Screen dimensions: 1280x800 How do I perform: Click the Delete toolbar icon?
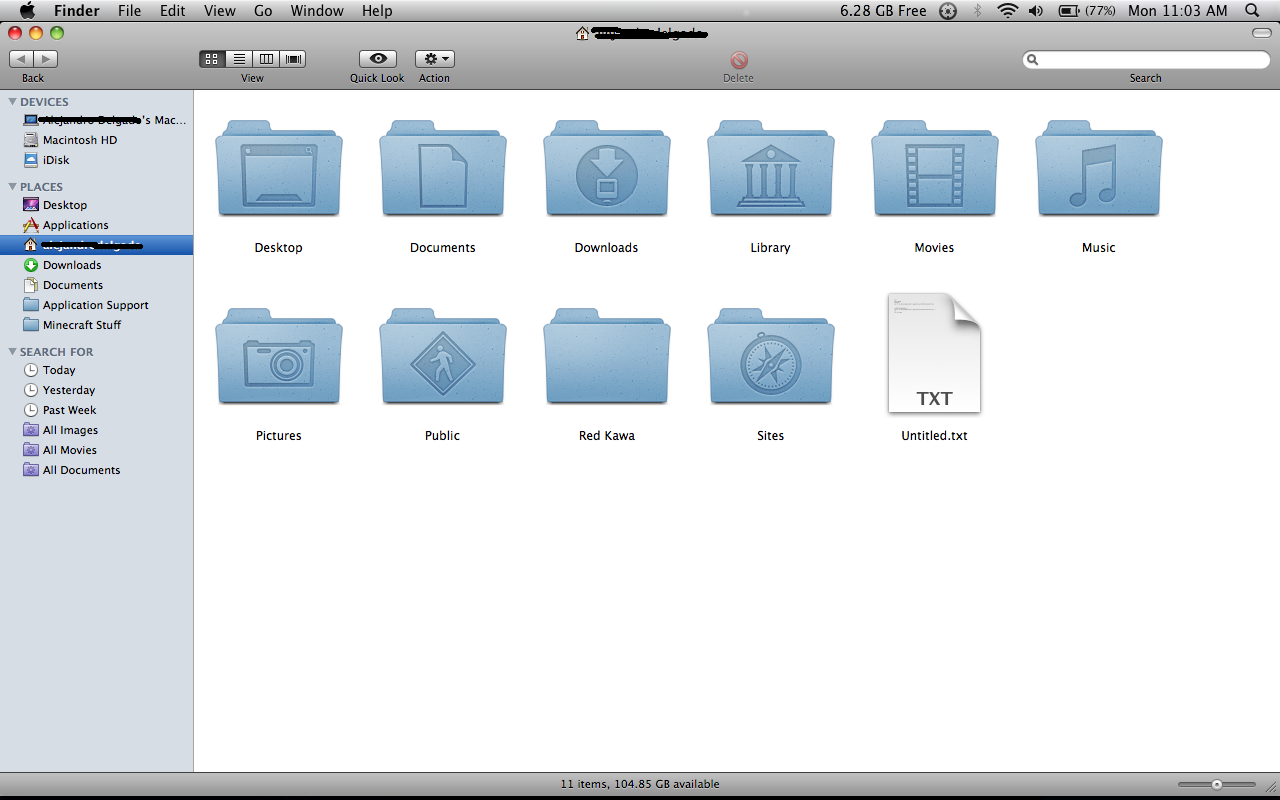[739, 60]
